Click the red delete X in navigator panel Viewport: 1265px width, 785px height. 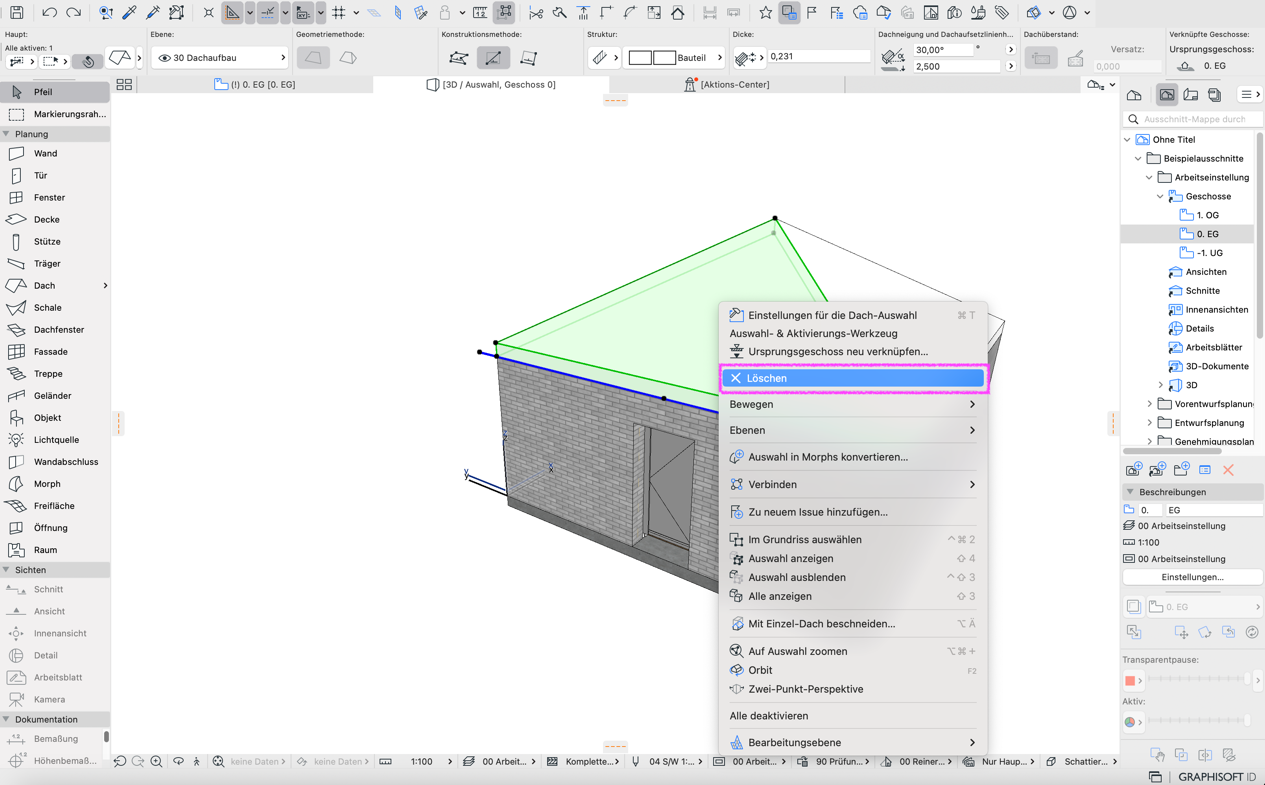1229,470
